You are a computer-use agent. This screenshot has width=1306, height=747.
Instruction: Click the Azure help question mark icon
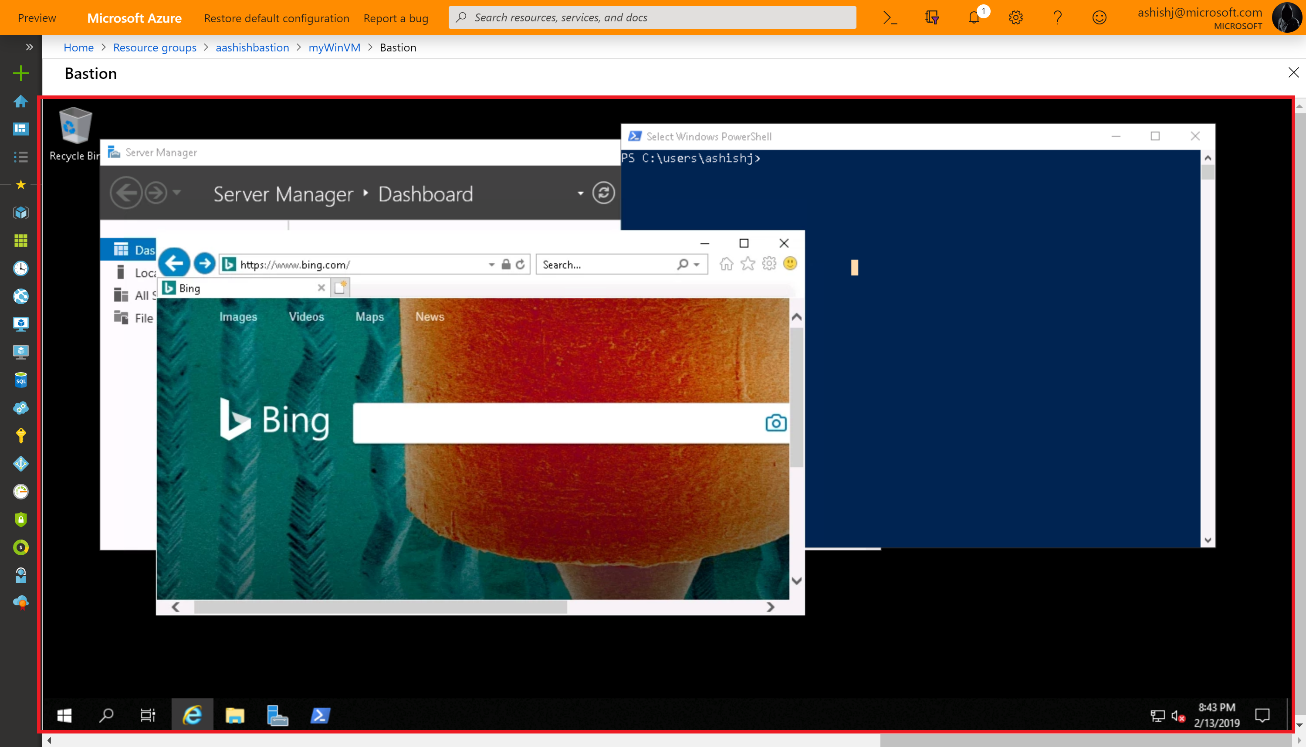pos(1058,18)
